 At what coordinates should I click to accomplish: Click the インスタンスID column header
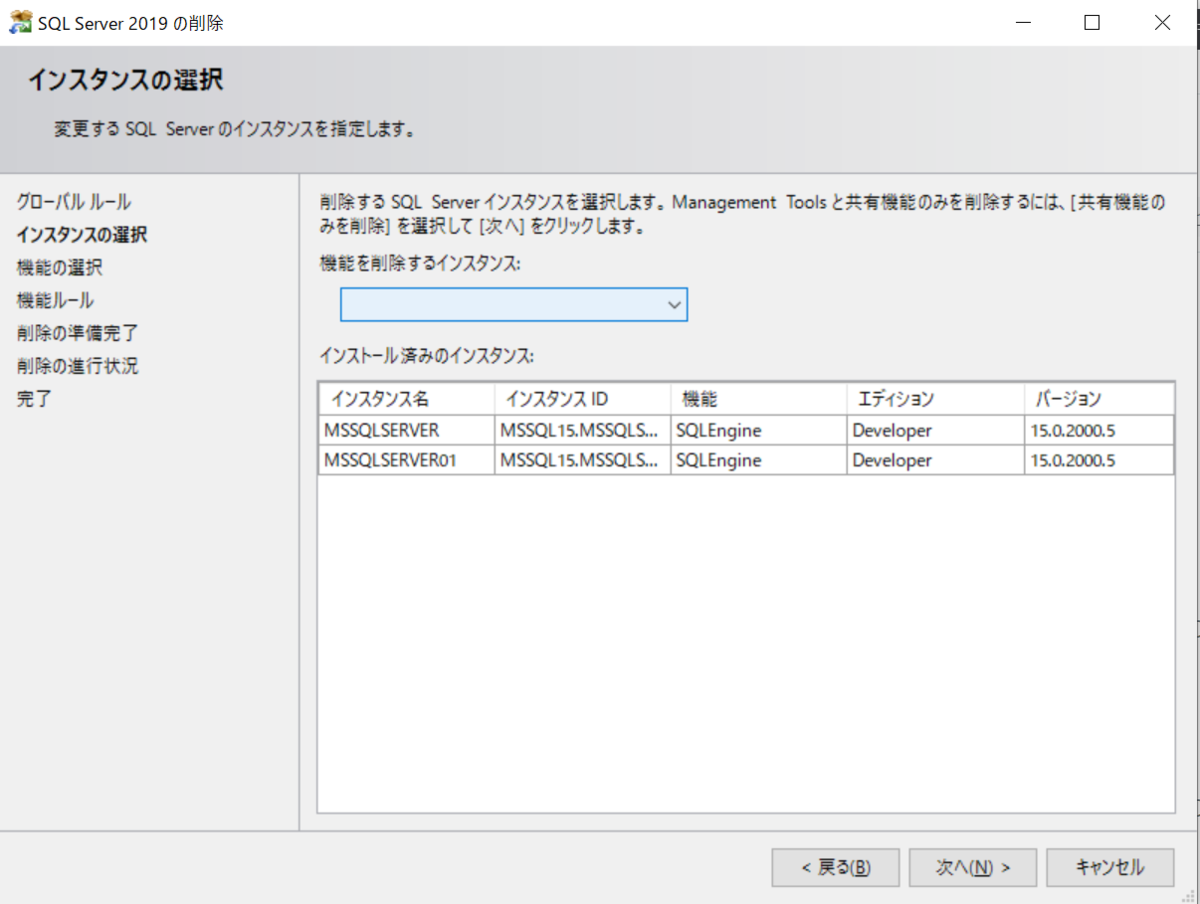coord(581,399)
